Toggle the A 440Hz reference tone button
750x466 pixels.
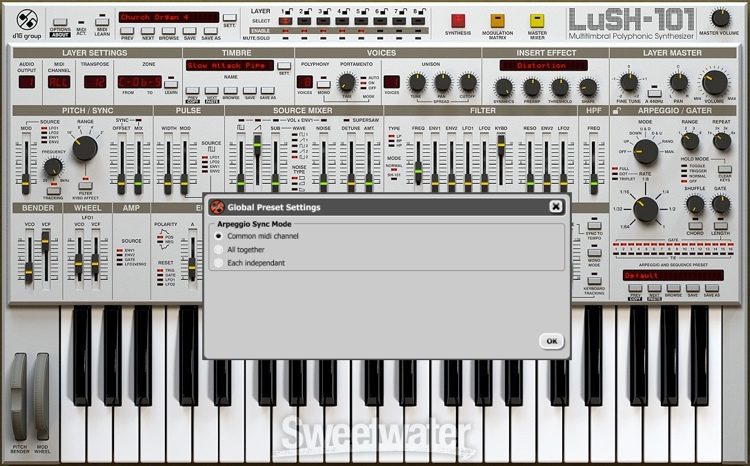pos(654,93)
